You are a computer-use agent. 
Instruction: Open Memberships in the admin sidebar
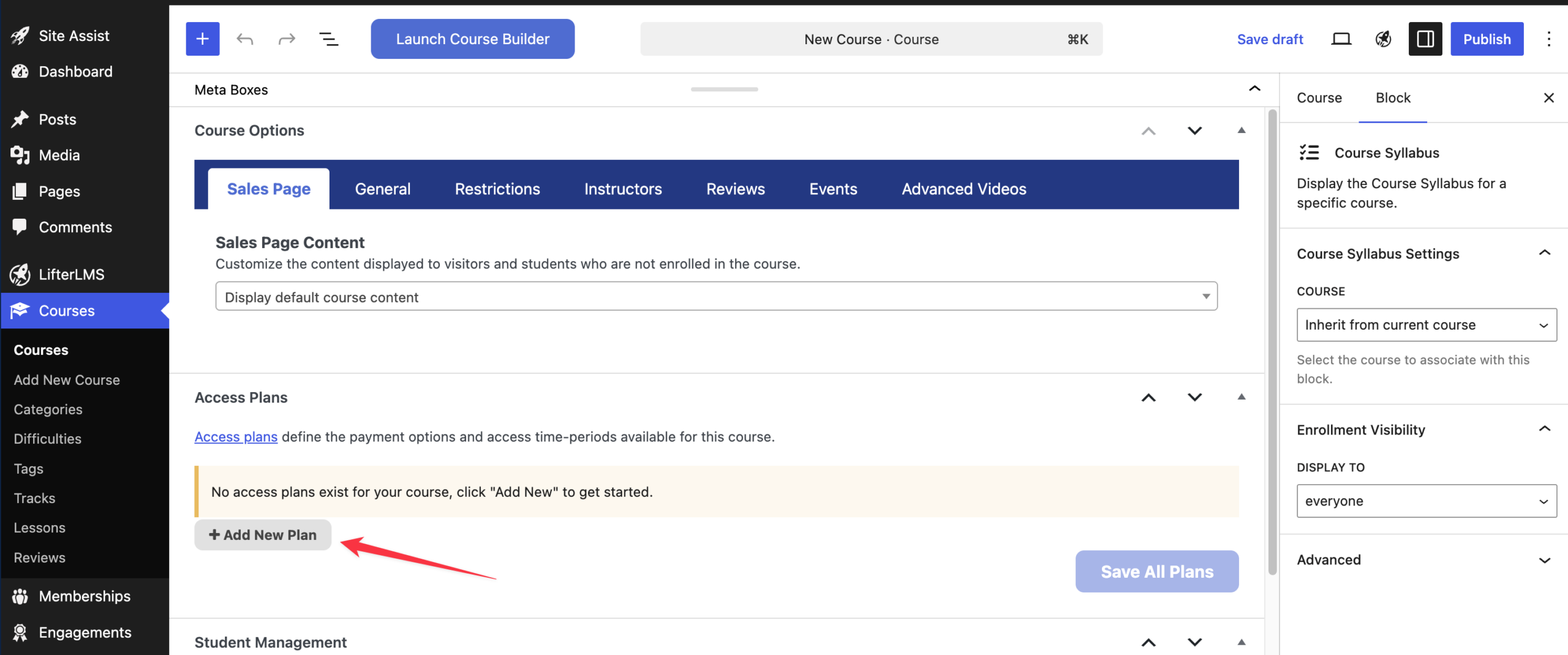coord(85,596)
